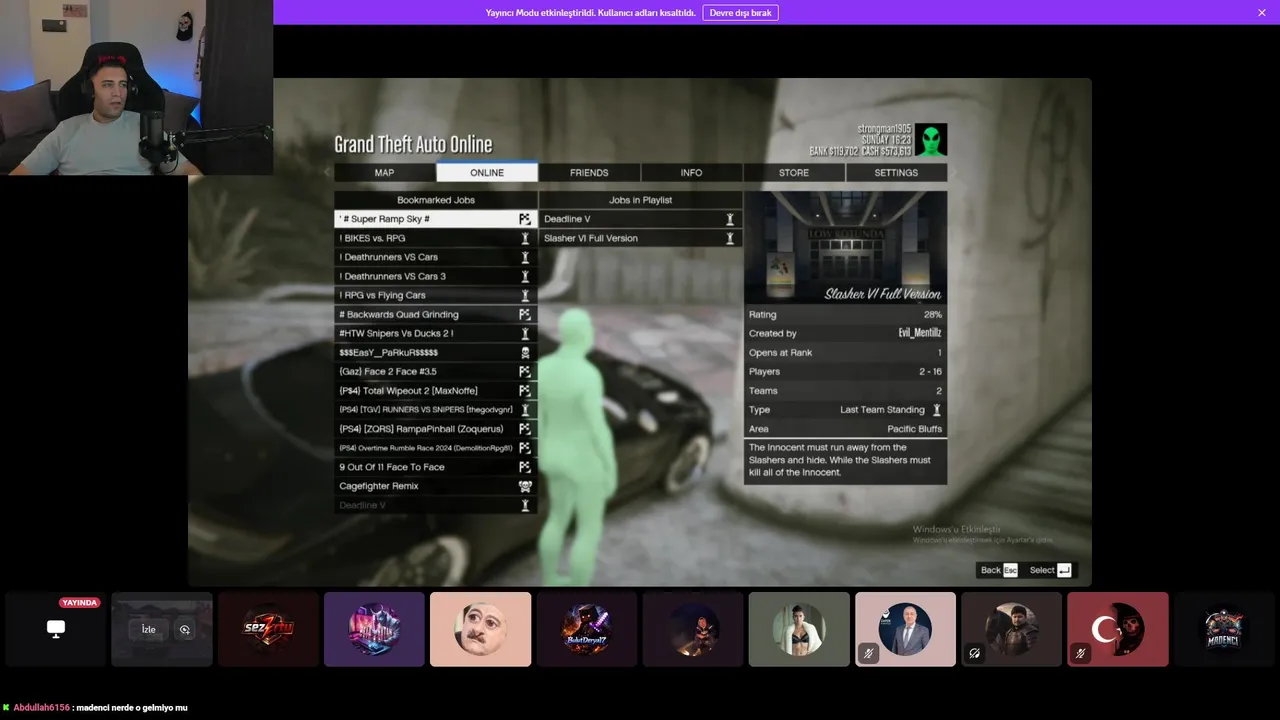1280x720 pixels.
Task: Open the suited man participant tile
Action: pos(905,629)
